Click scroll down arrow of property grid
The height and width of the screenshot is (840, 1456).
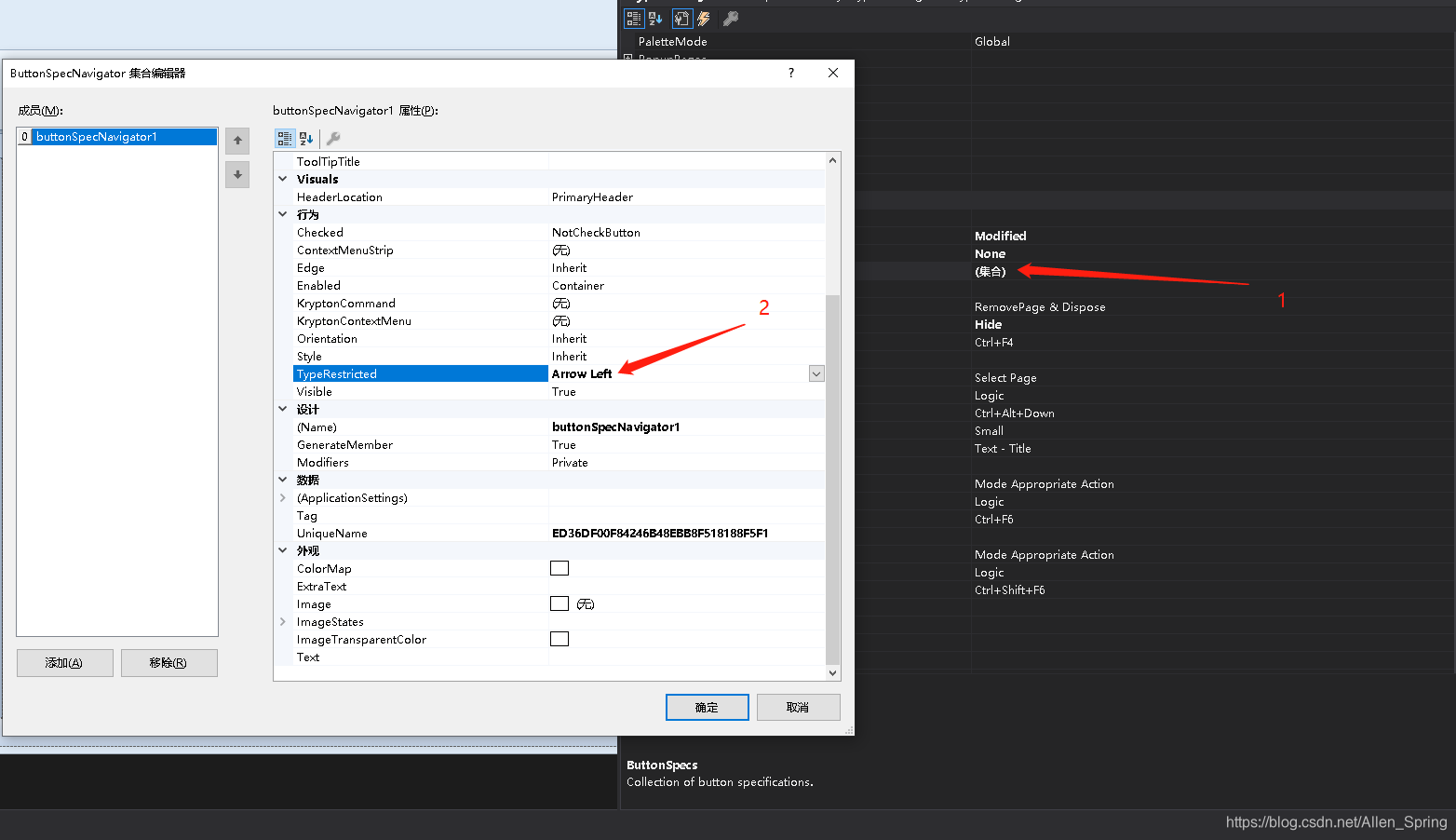pyautogui.click(x=833, y=672)
